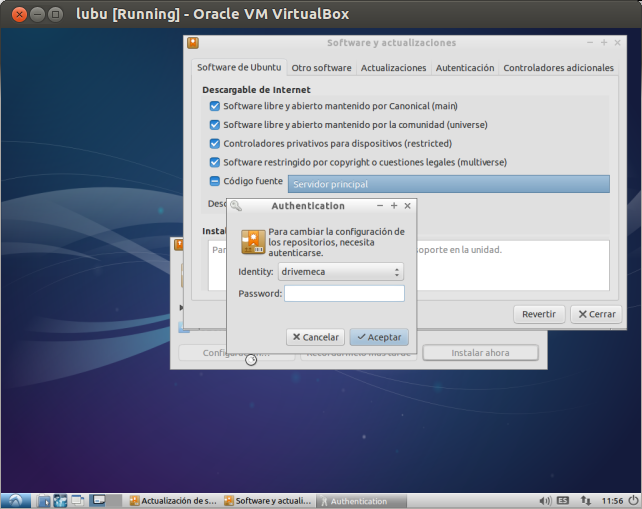Toggle the community (universe) software checkbox
Image resolution: width=642 pixels, height=509 pixels.
pos(214,125)
